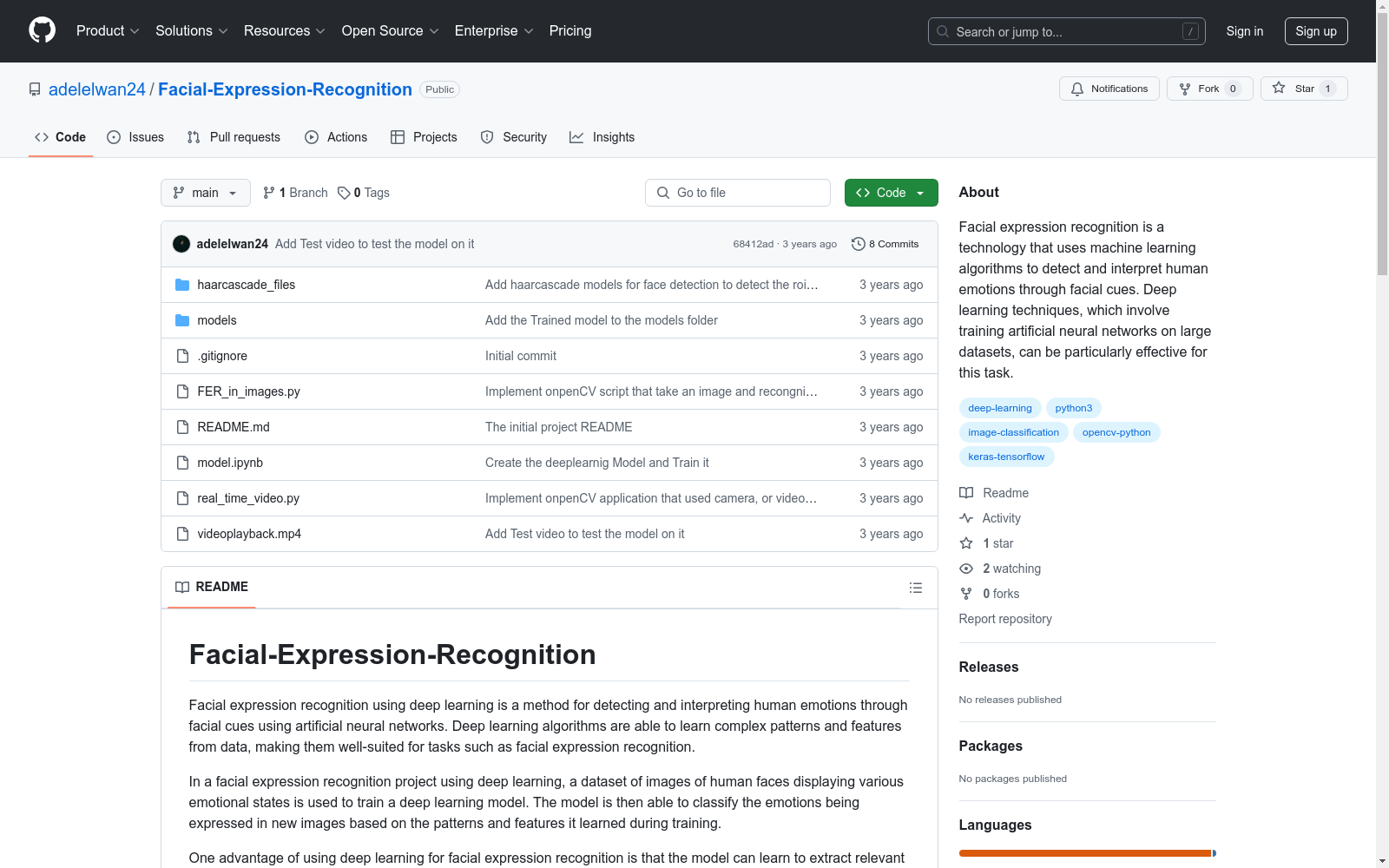
Task: Click the star icon beside 1 star
Action: [x=966, y=543]
